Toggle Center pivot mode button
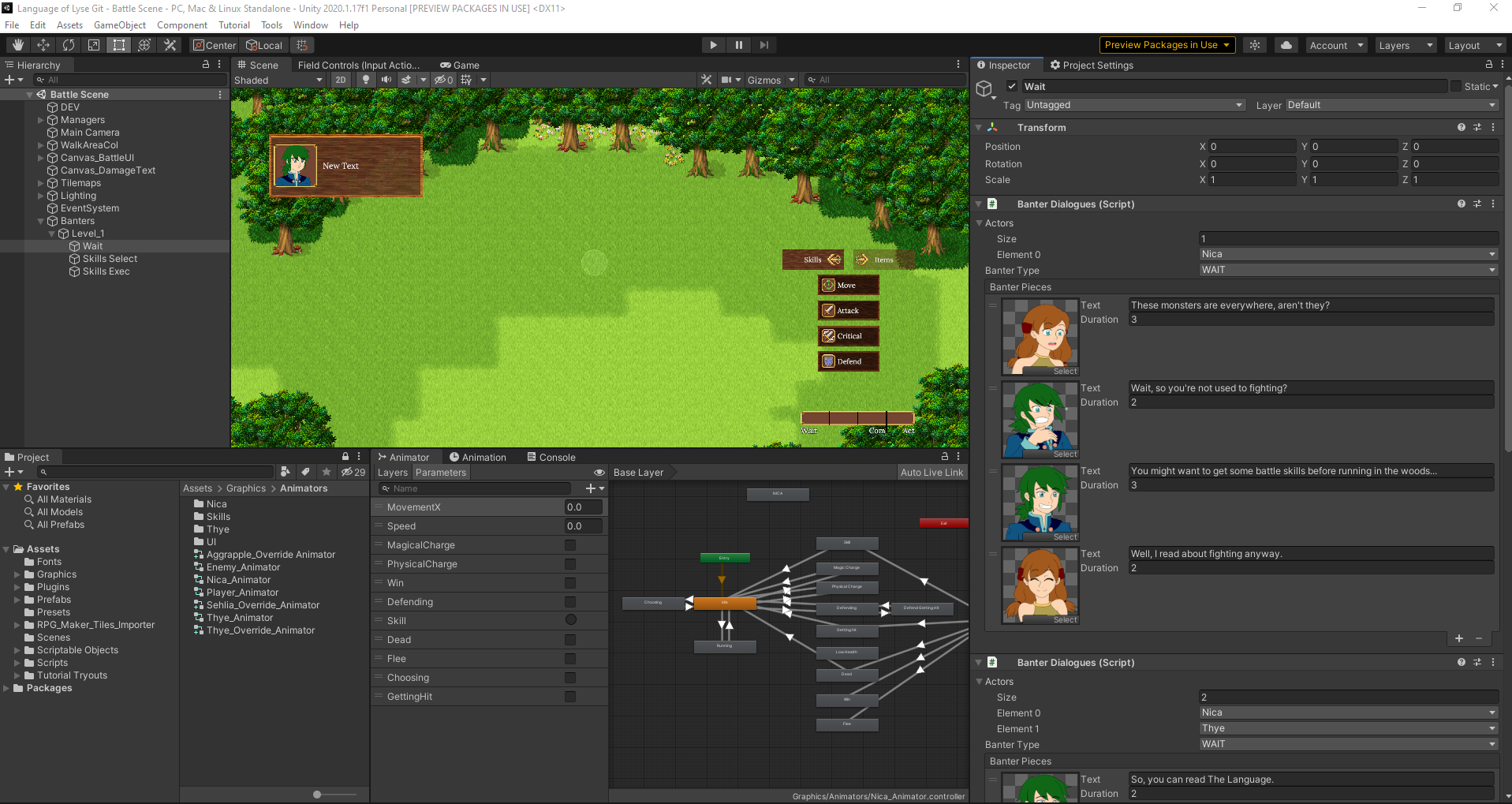 point(215,45)
